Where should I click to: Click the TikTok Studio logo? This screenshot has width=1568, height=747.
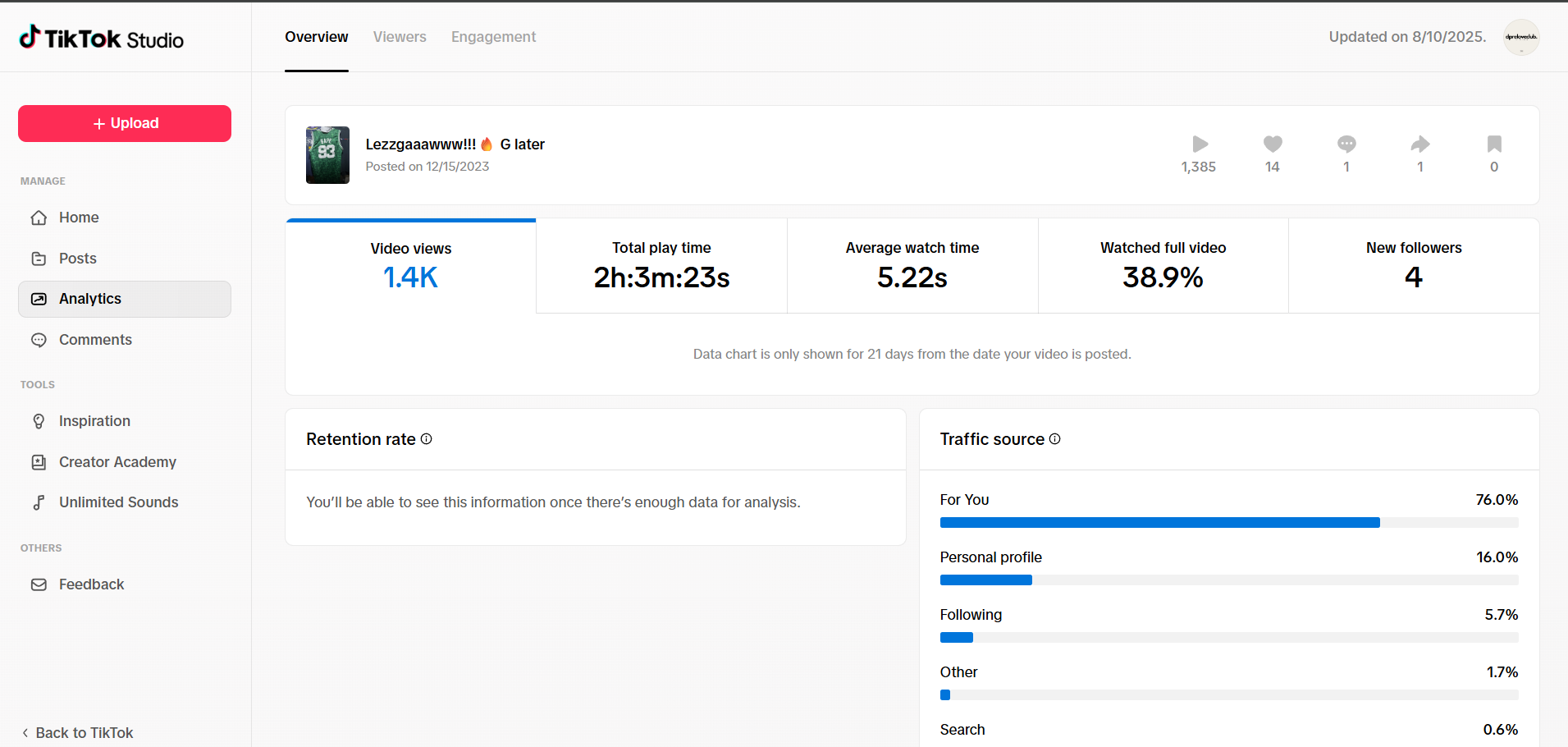pos(102,39)
